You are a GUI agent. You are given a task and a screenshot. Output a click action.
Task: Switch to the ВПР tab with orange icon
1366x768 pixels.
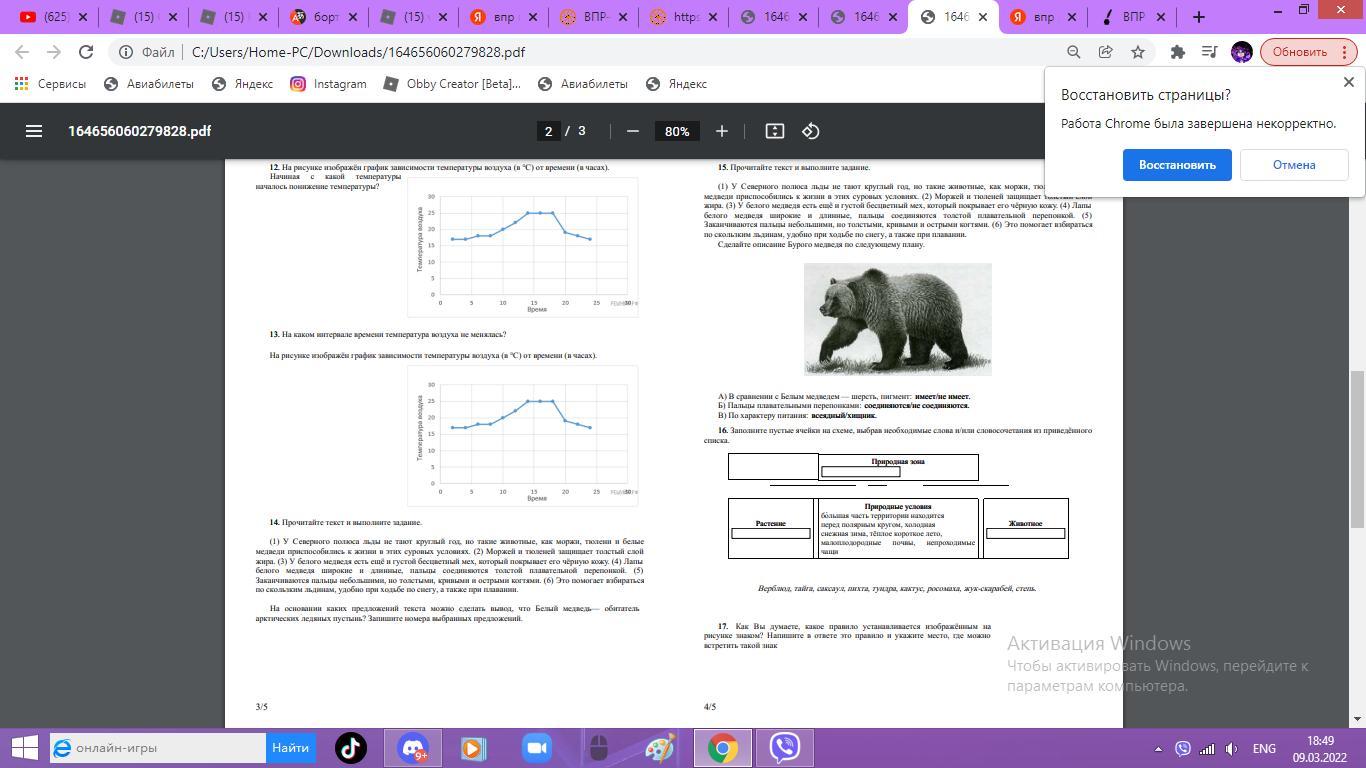pyautogui.click(x=596, y=17)
